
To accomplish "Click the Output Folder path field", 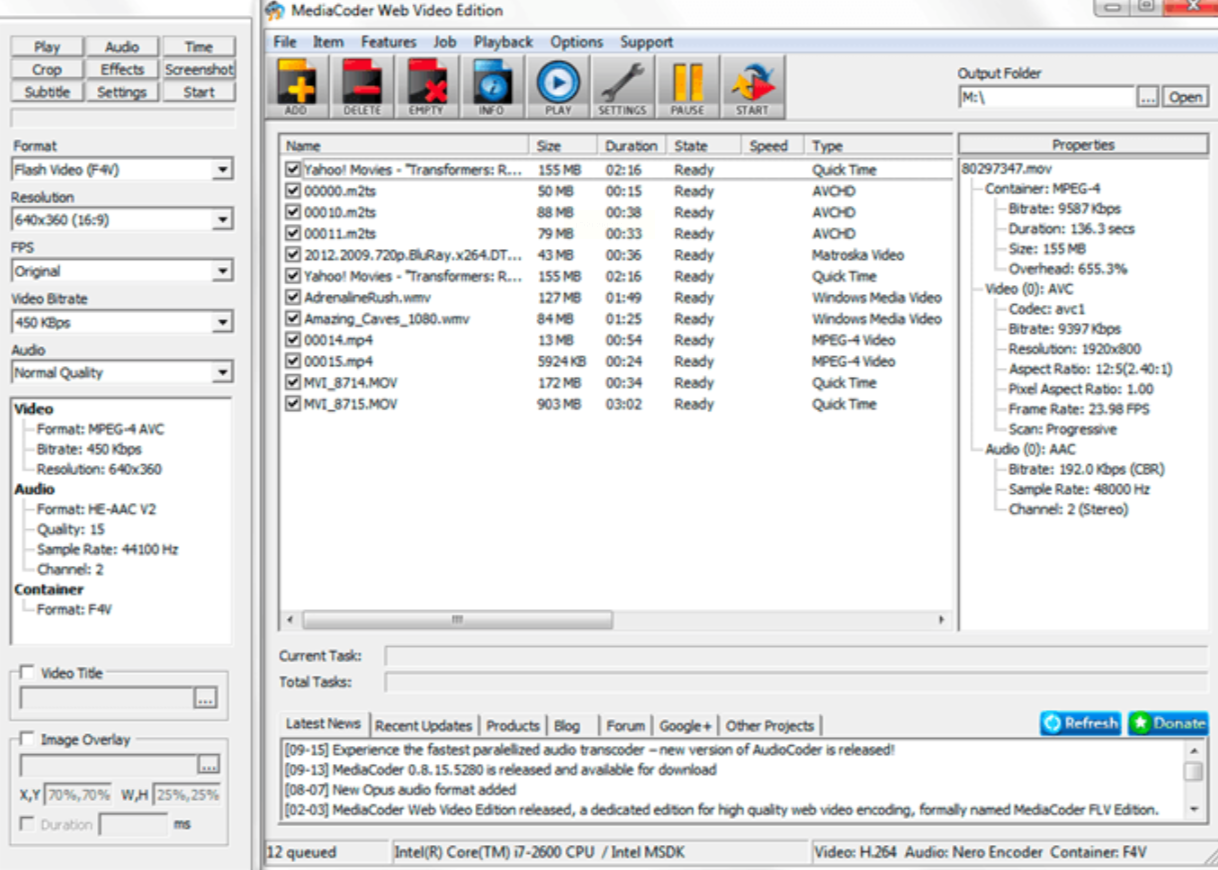I will (1045, 97).
